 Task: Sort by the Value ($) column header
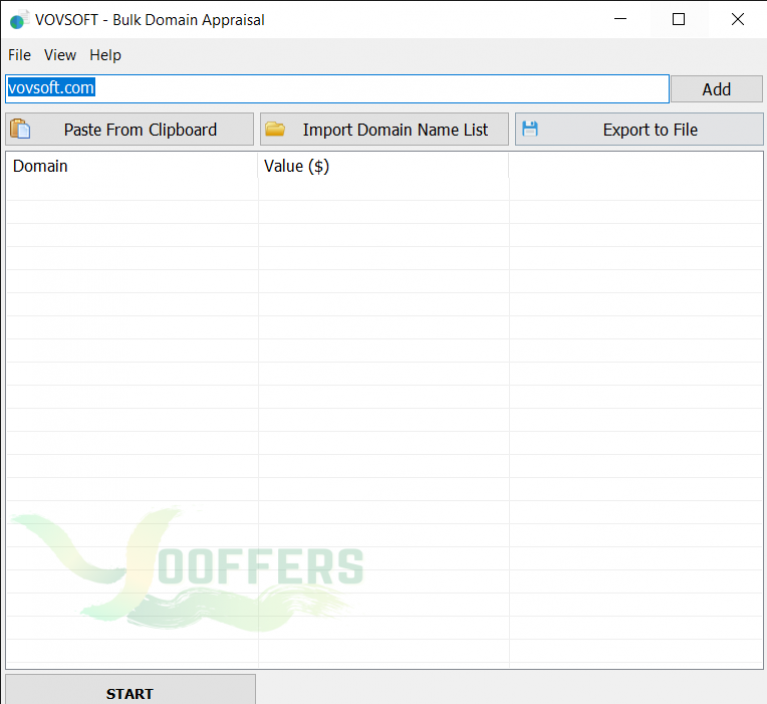383,166
